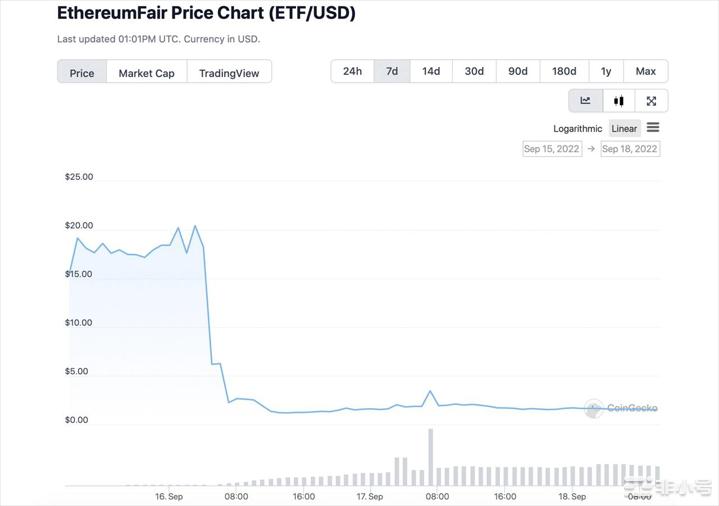Show the 180d price range
This screenshot has height=506, width=719.
click(564, 71)
